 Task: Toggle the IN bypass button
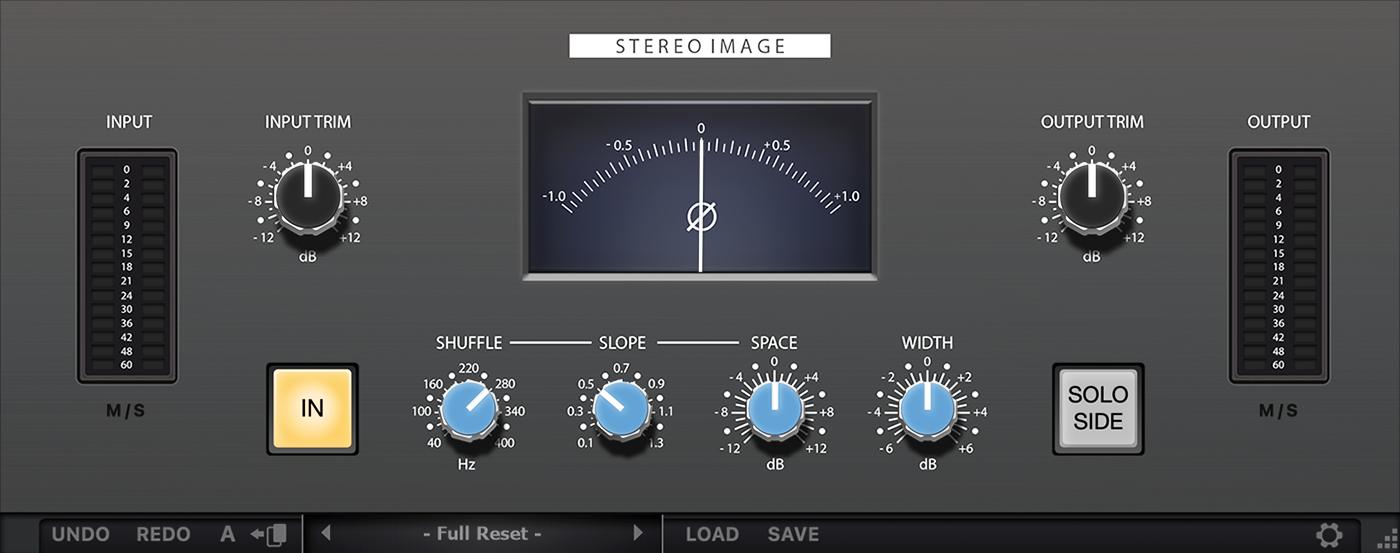(312, 409)
